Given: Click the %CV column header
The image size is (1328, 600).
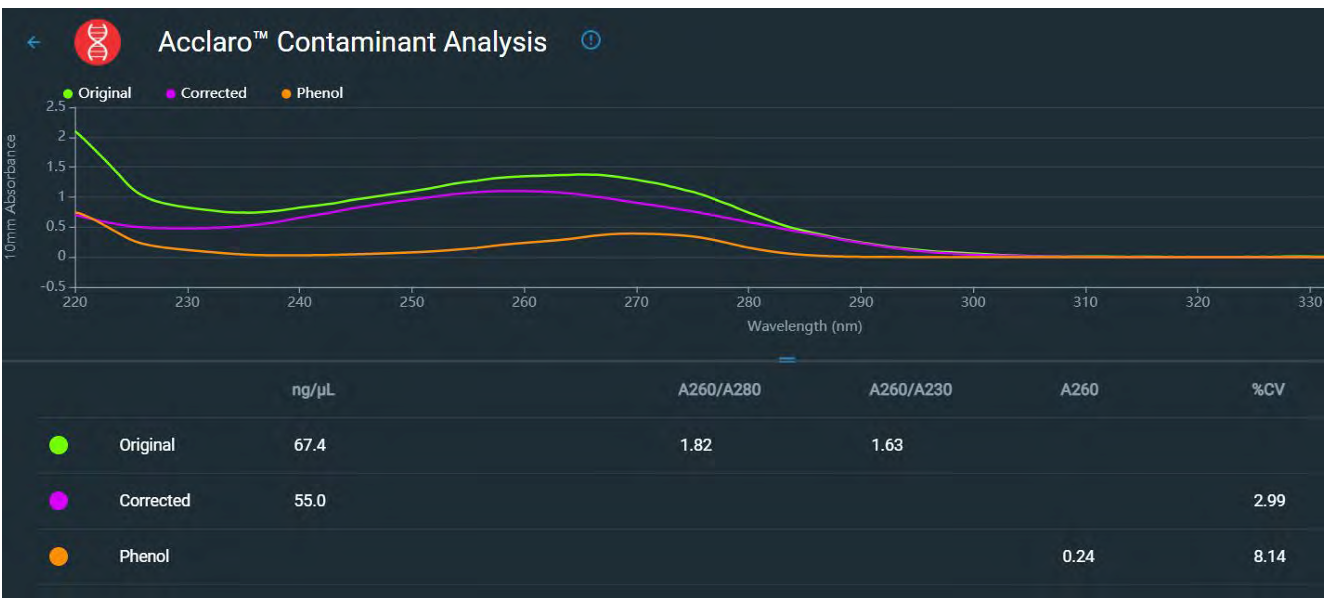Looking at the screenshot, I should coord(1268,390).
